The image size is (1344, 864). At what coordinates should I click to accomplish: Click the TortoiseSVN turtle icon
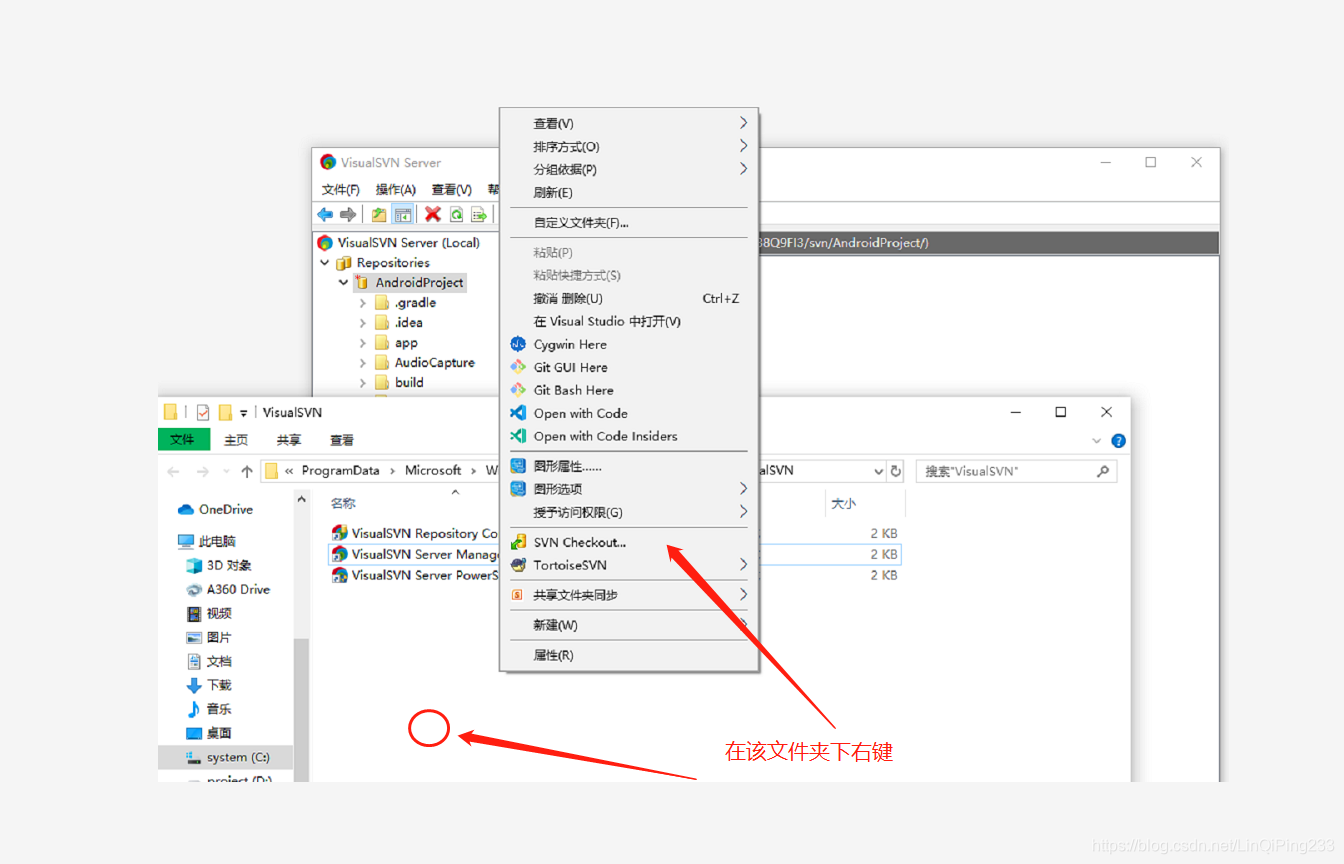point(518,565)
